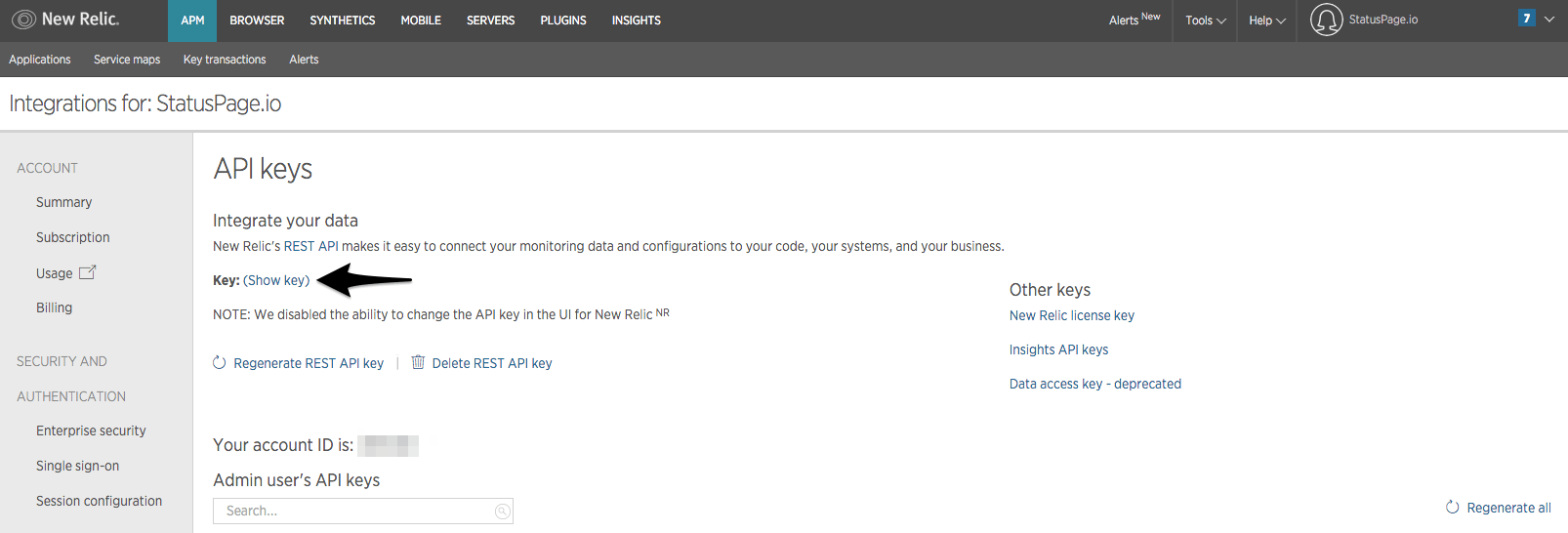This screenshot has width=1568, height=533.
Task: Open Insights API keys link
Action: [1059, 349]
